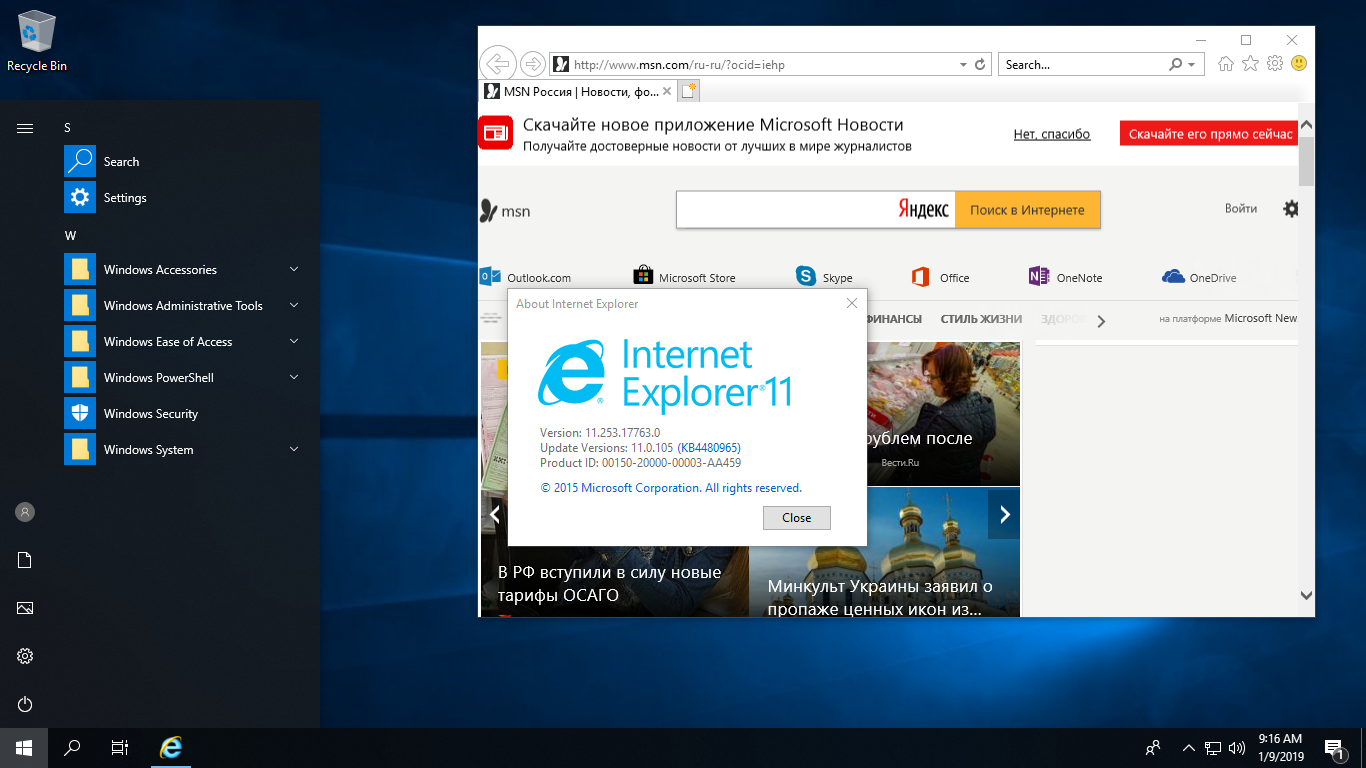The width and height of the screenshot is (1366, 768).
Task: Open the notification center icon
Action: (1334, 747)
